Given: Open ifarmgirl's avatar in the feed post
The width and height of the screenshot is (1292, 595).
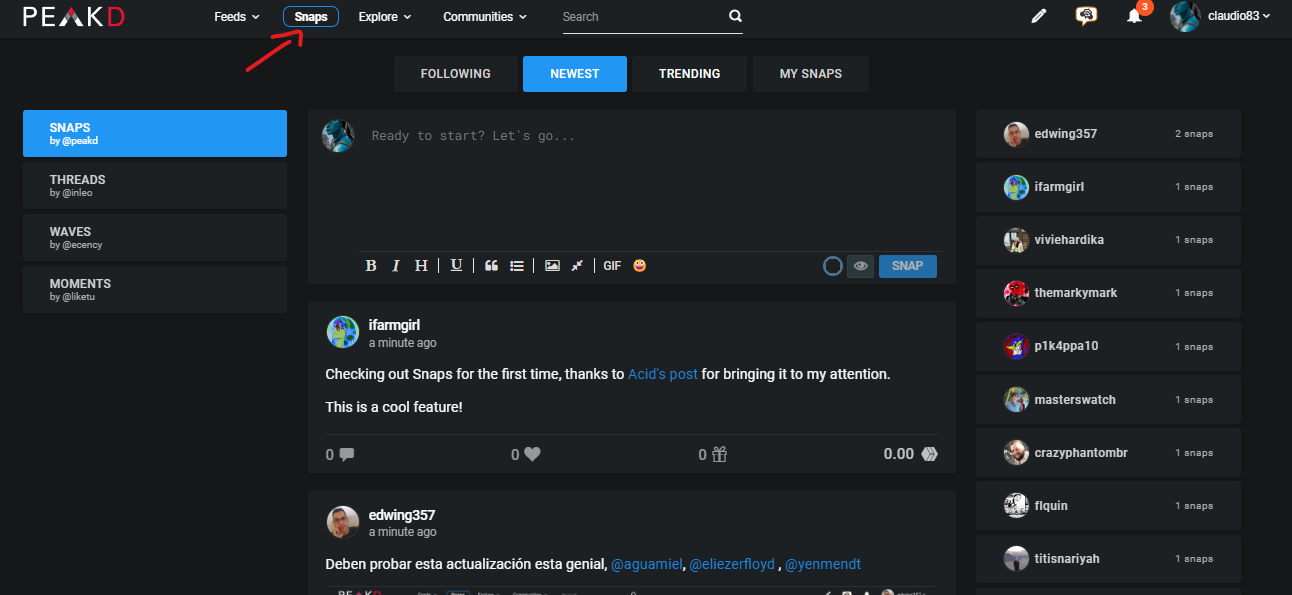Looking at the screenshot, I should coord(343,332).
